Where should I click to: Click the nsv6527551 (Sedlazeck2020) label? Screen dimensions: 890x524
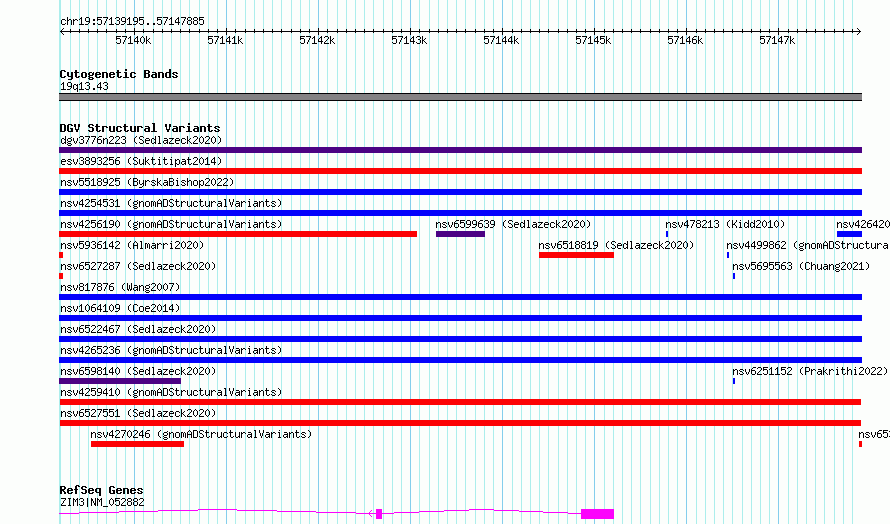(138, 413)
